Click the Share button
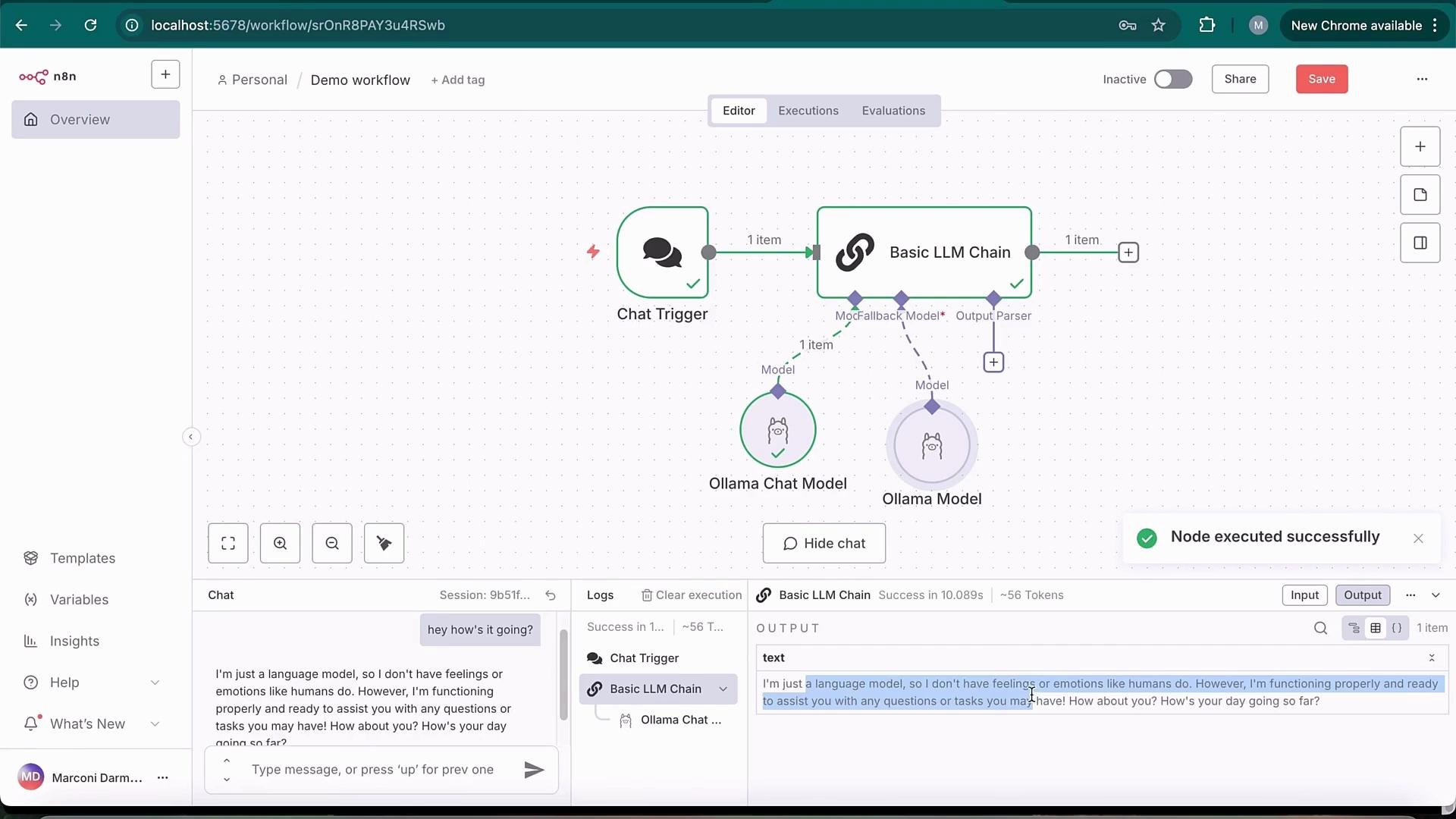 pyautogui.click(x=1240, y=79)
